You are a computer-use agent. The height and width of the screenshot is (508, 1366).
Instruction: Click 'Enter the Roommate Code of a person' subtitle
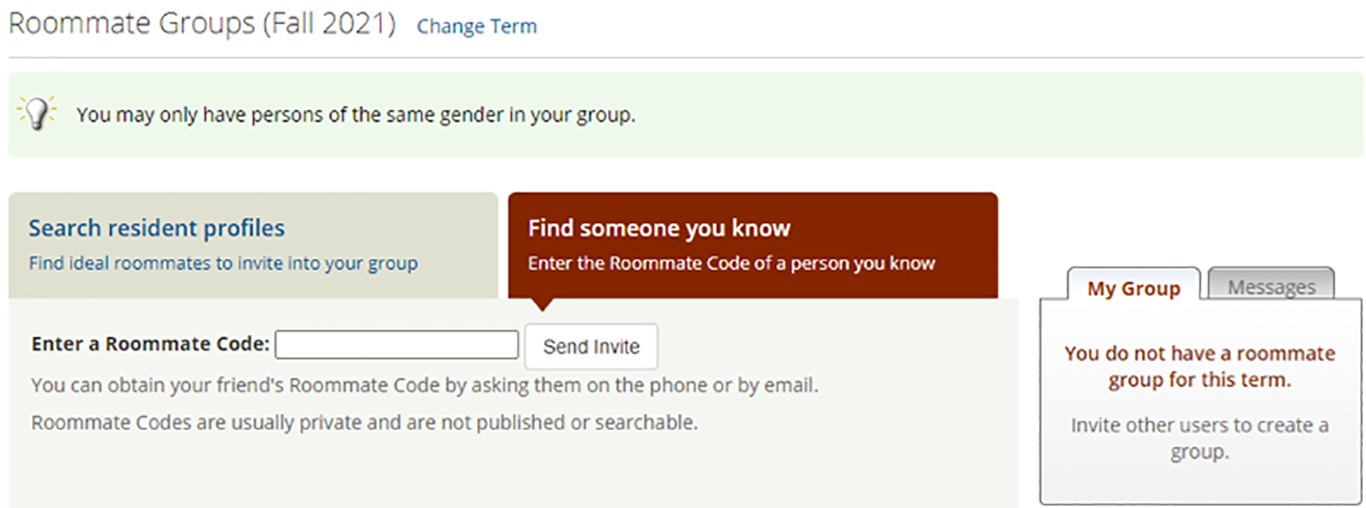click(x=731, y=263)
